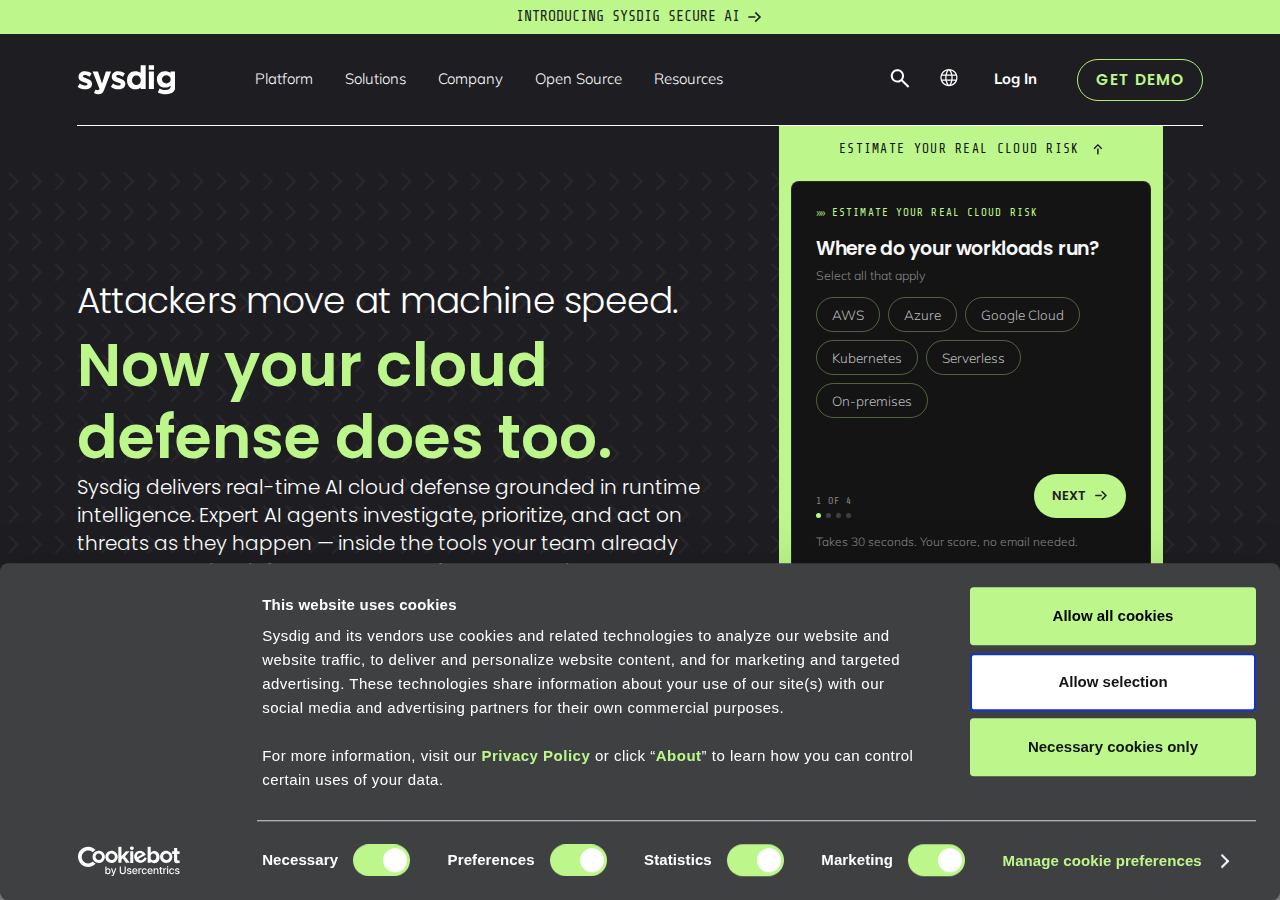1280x900 pixels.
Task: Select the Google Cloud workload option
Action: click(x=1022, y=315)
